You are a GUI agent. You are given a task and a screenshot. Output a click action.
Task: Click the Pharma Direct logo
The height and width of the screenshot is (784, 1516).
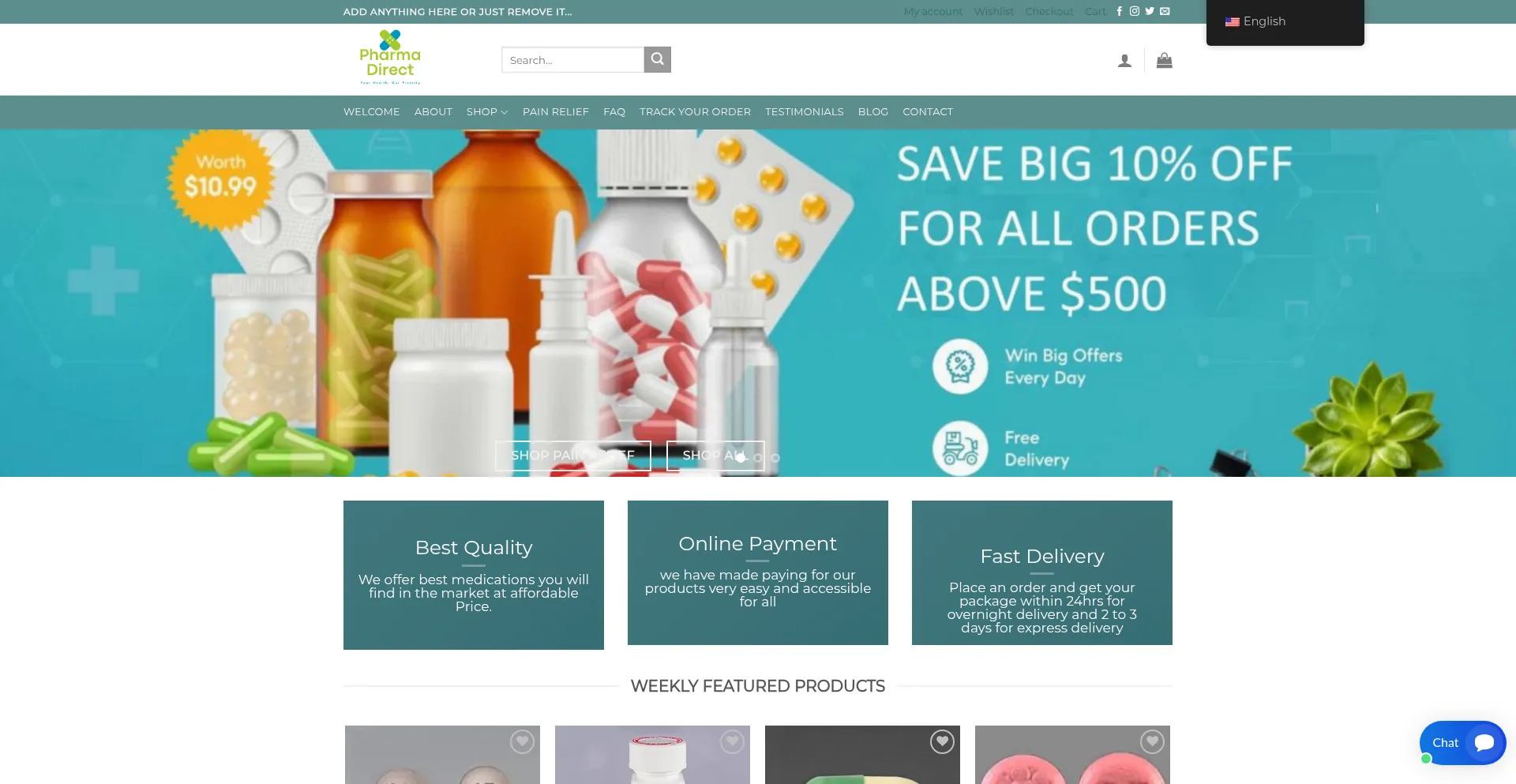click(390, 57)
